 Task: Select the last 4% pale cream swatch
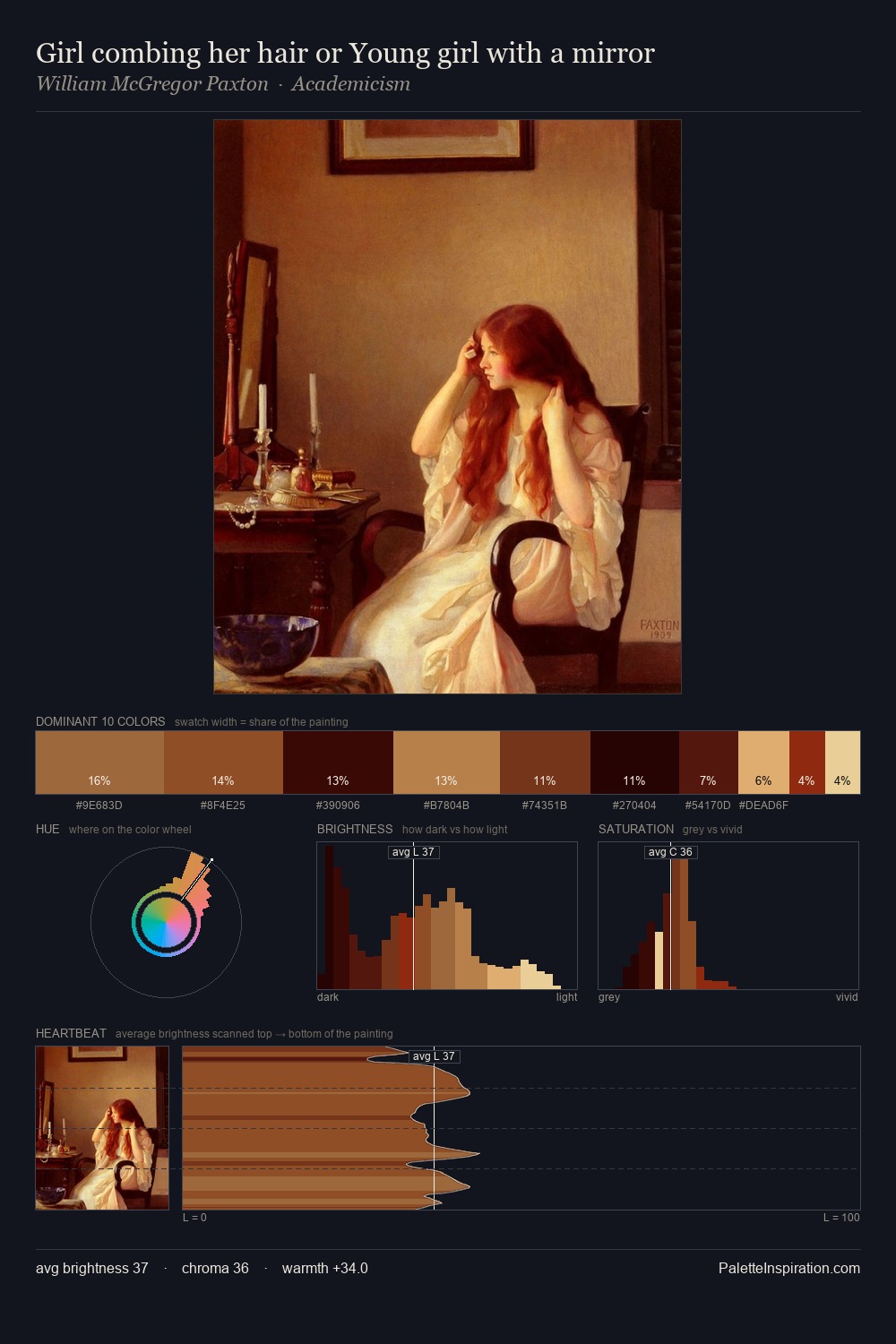[842, 762]
